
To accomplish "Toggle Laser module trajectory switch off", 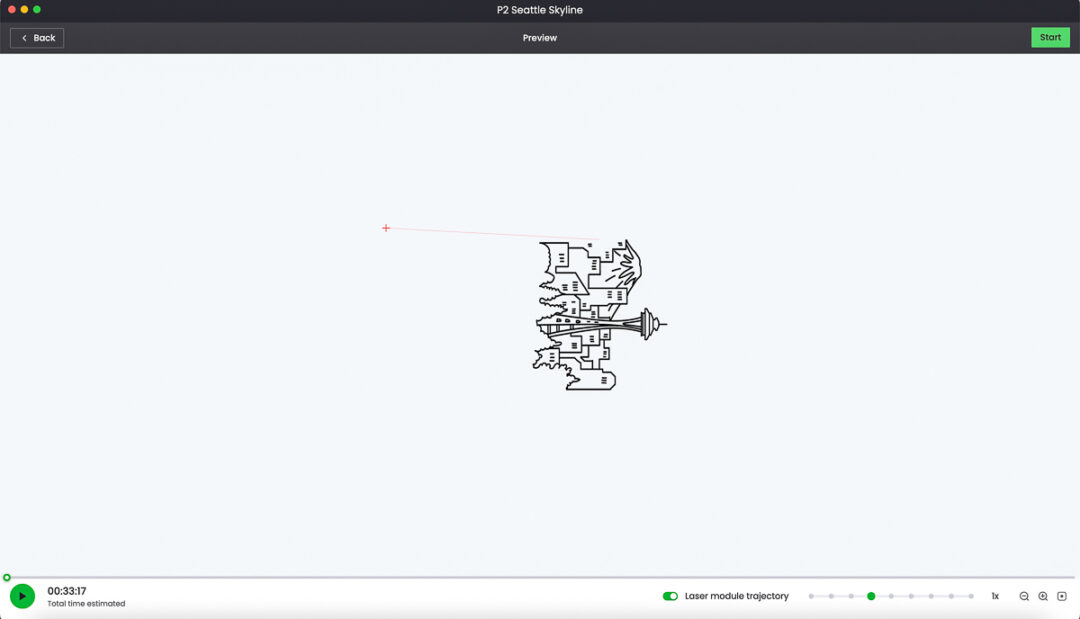I will [x=670, y=596].
